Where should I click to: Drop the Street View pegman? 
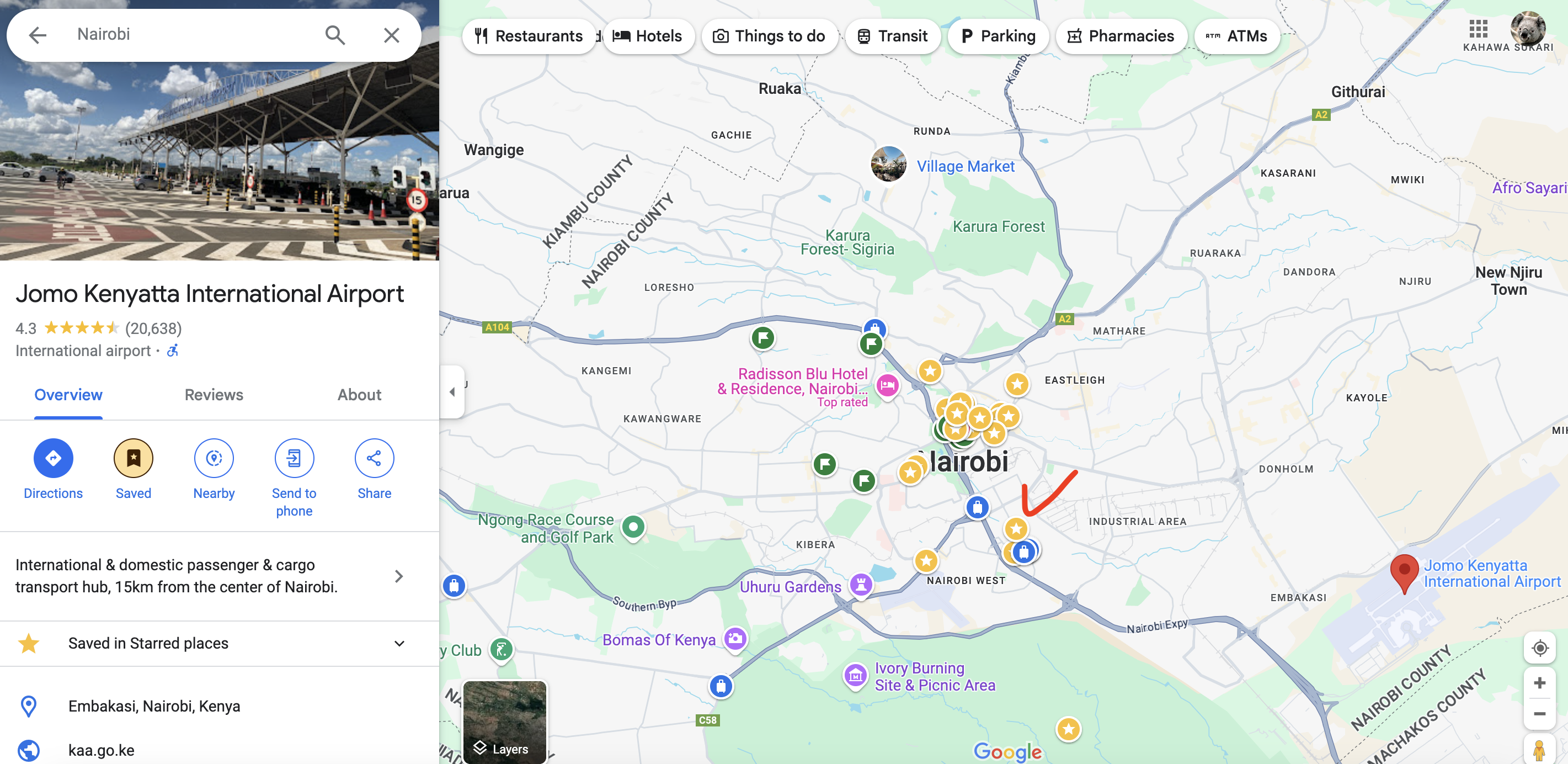click(1539, 750)
